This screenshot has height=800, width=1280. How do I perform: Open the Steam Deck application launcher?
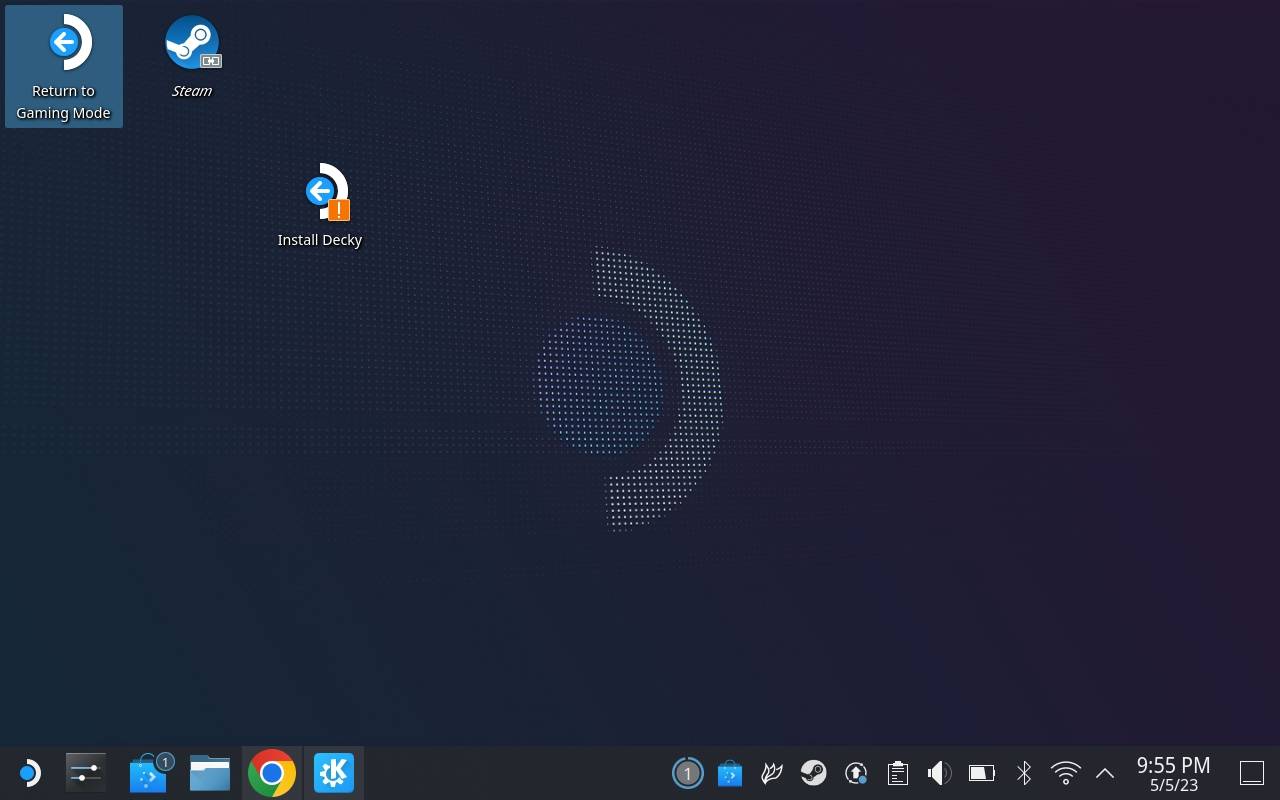28,773
